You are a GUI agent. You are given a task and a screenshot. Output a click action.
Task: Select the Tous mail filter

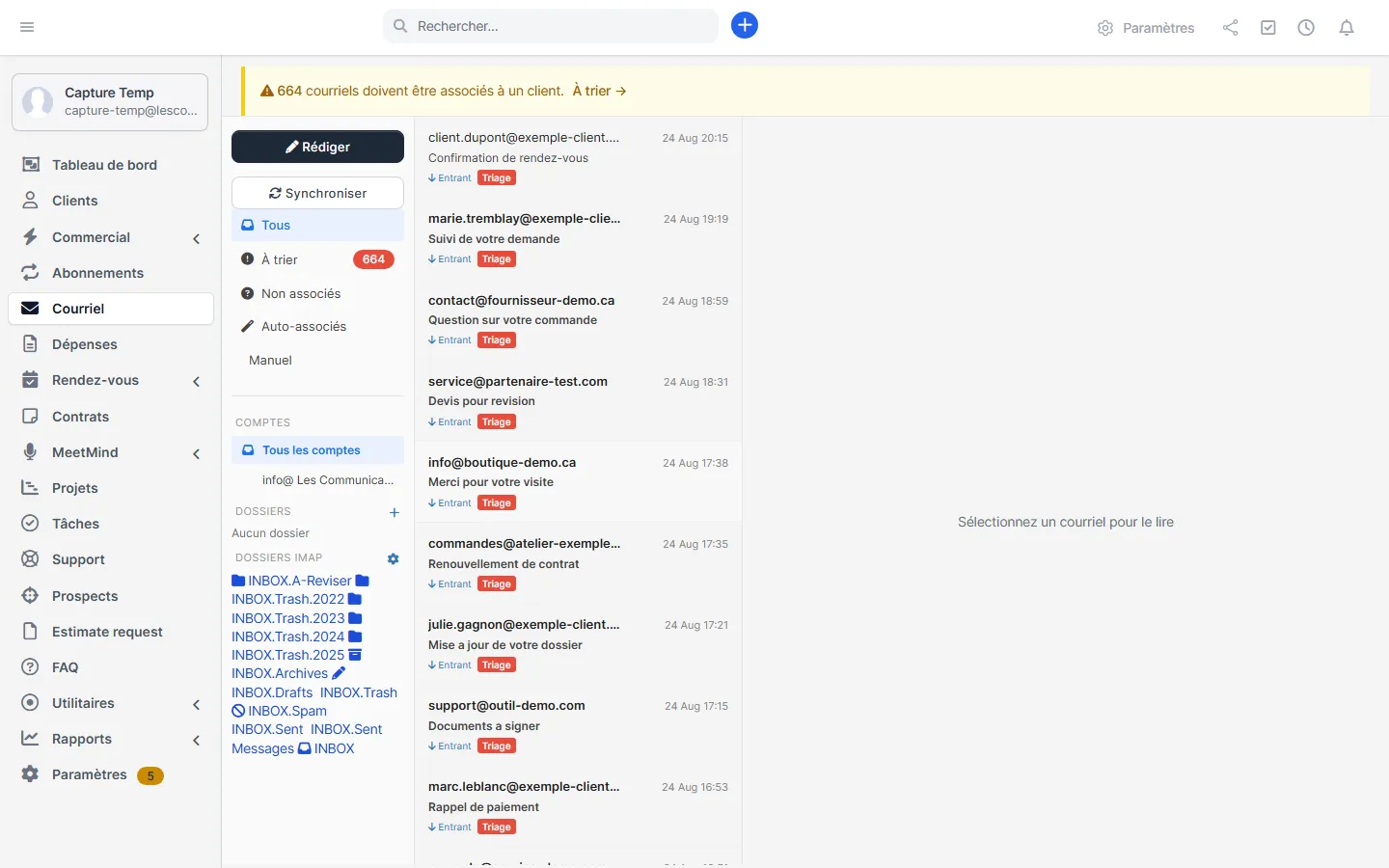coord(317,225)
